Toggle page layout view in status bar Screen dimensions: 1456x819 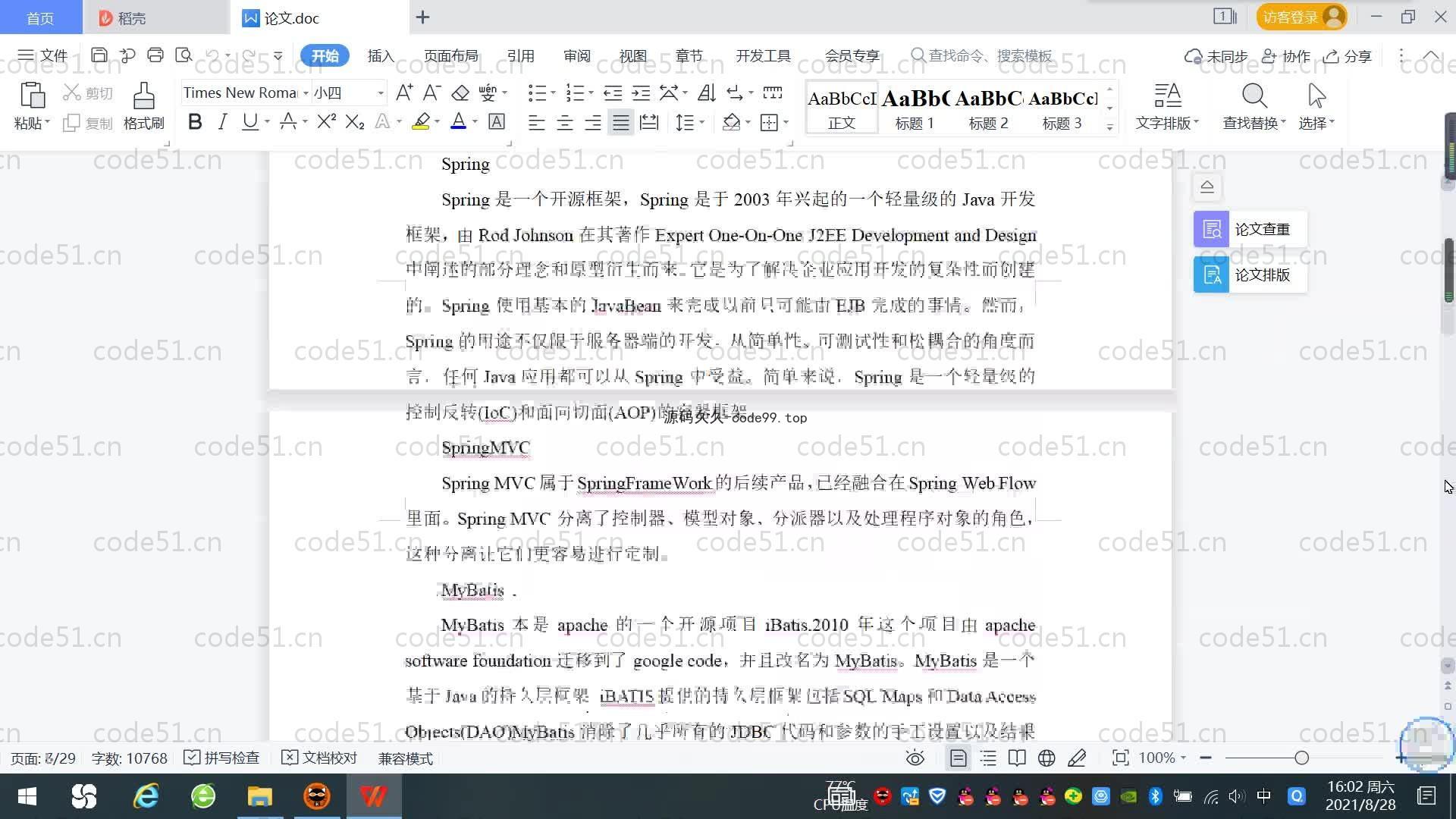coord(959,758)
